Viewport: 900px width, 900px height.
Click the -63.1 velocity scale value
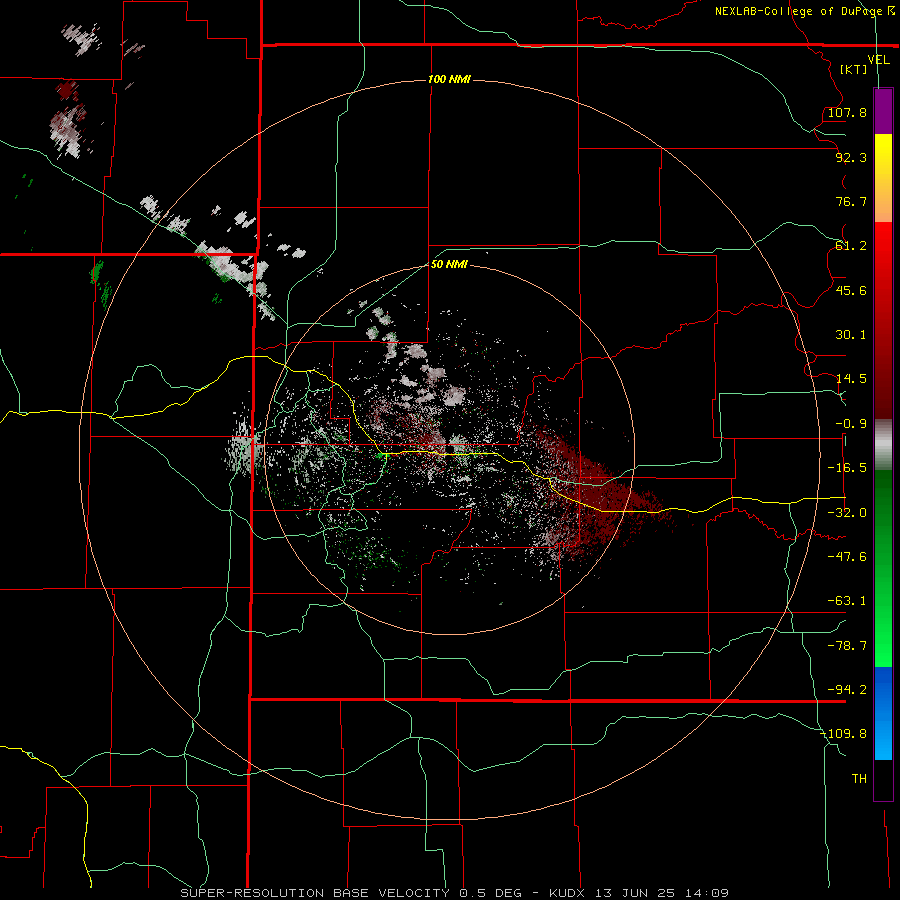[x=847, y=601]
